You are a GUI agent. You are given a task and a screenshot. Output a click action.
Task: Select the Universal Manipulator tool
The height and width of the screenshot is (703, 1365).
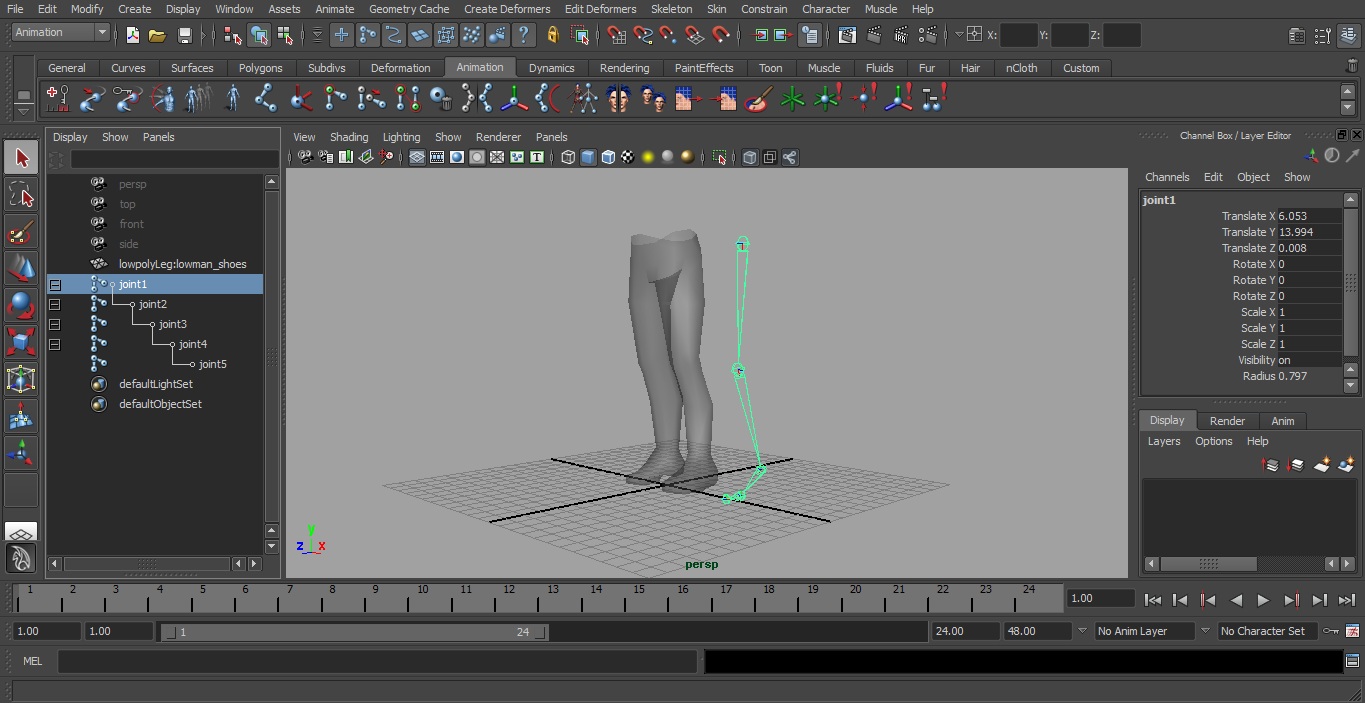coord(21,380)
